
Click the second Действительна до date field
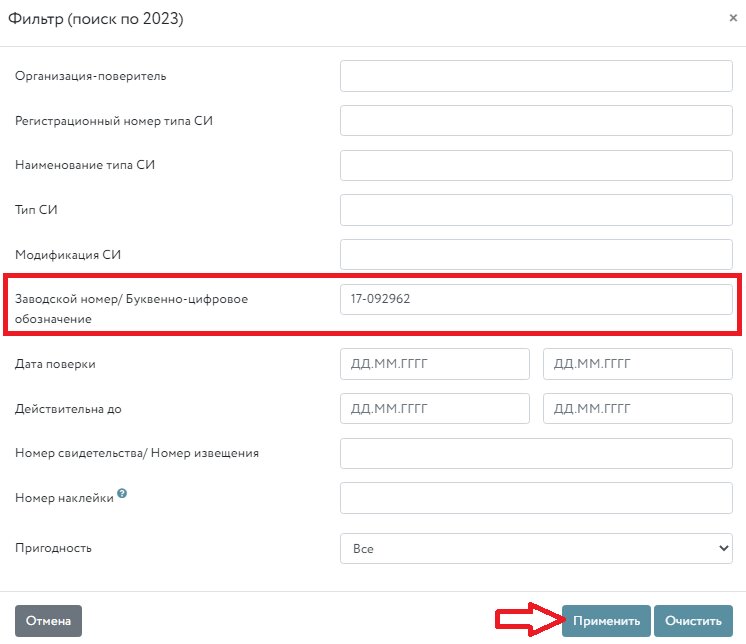(638, 408)
